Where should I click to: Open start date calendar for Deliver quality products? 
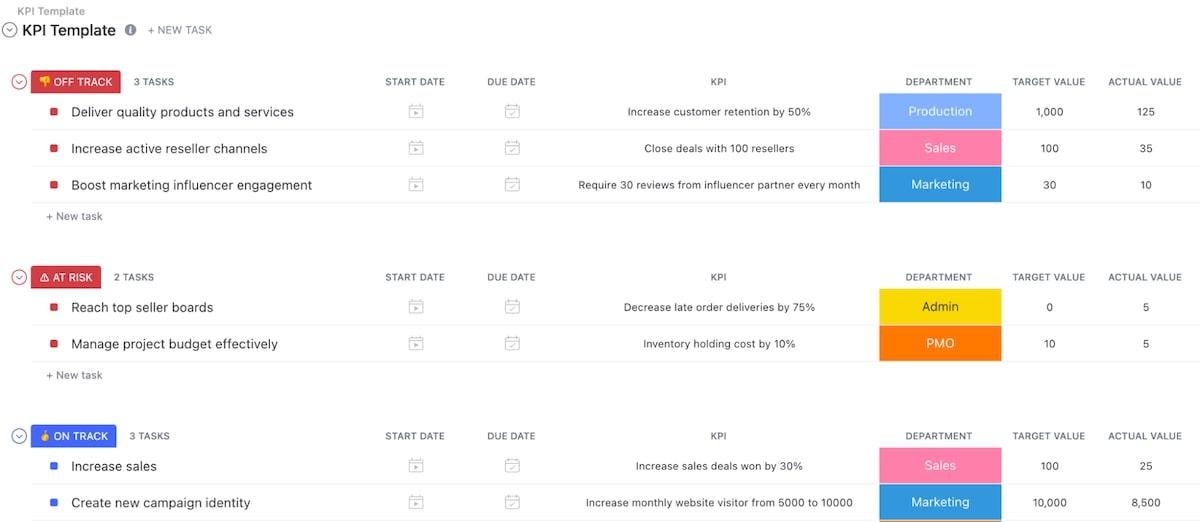point(416,112)
